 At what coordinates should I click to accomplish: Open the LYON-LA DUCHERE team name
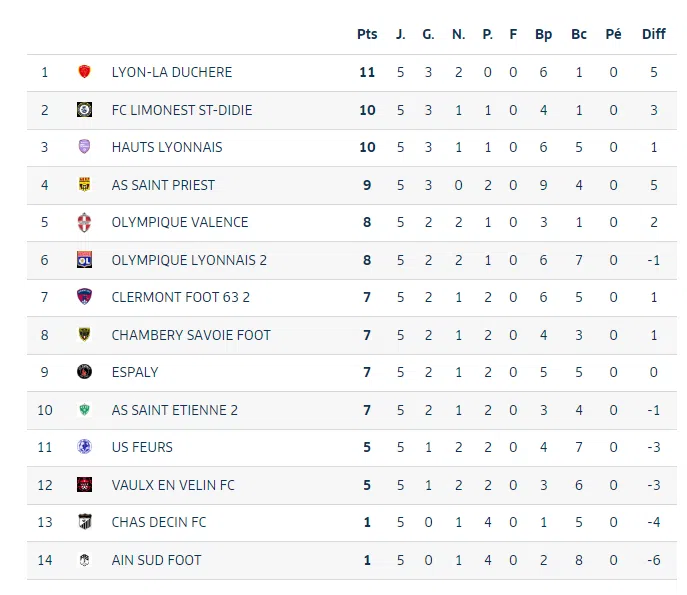tap(171, 72)
